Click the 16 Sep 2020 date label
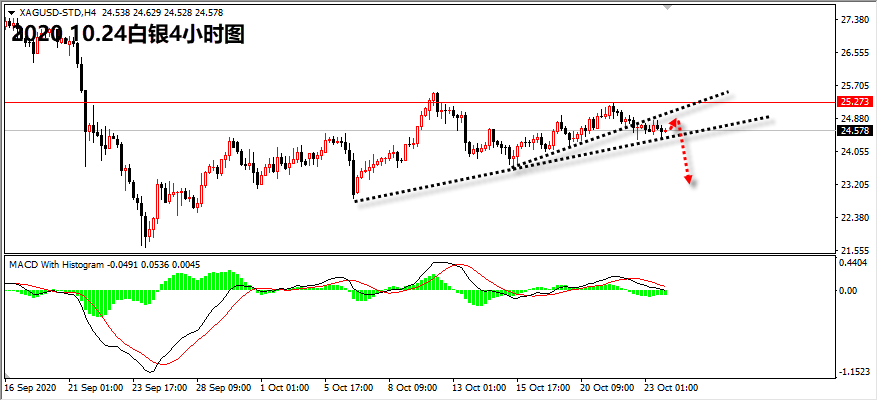 point(30,388)
